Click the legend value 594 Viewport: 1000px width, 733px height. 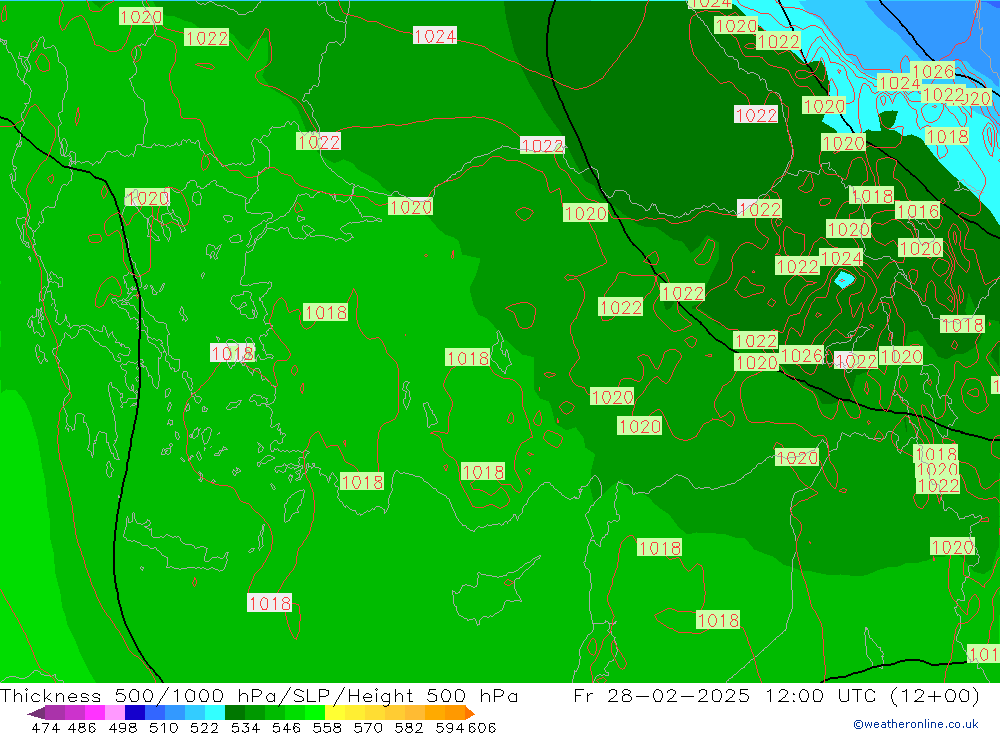coord(450,727)
